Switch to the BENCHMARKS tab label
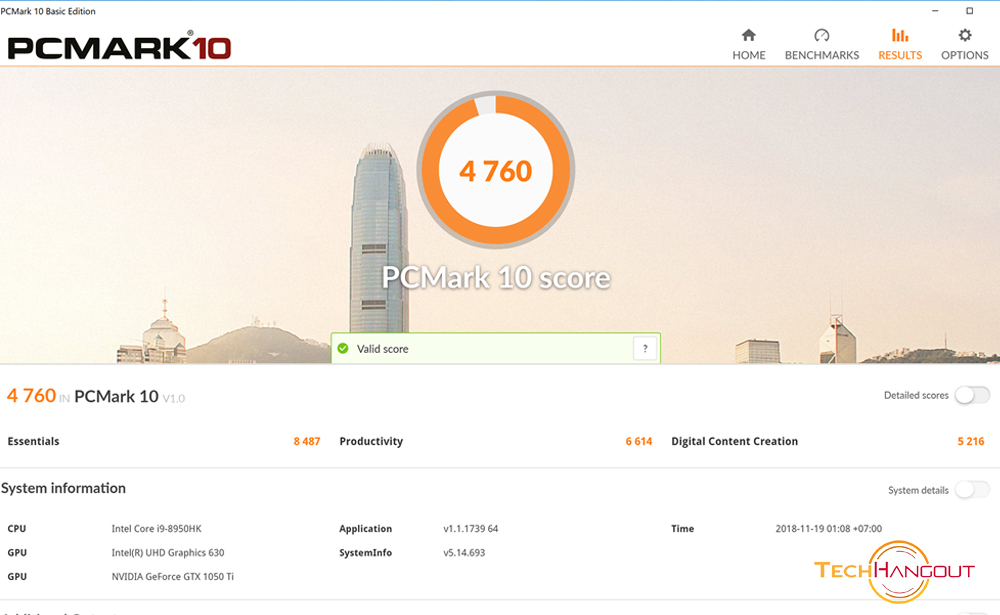The height and width of the screenshot is (615, 1000). tap(821, 56)
